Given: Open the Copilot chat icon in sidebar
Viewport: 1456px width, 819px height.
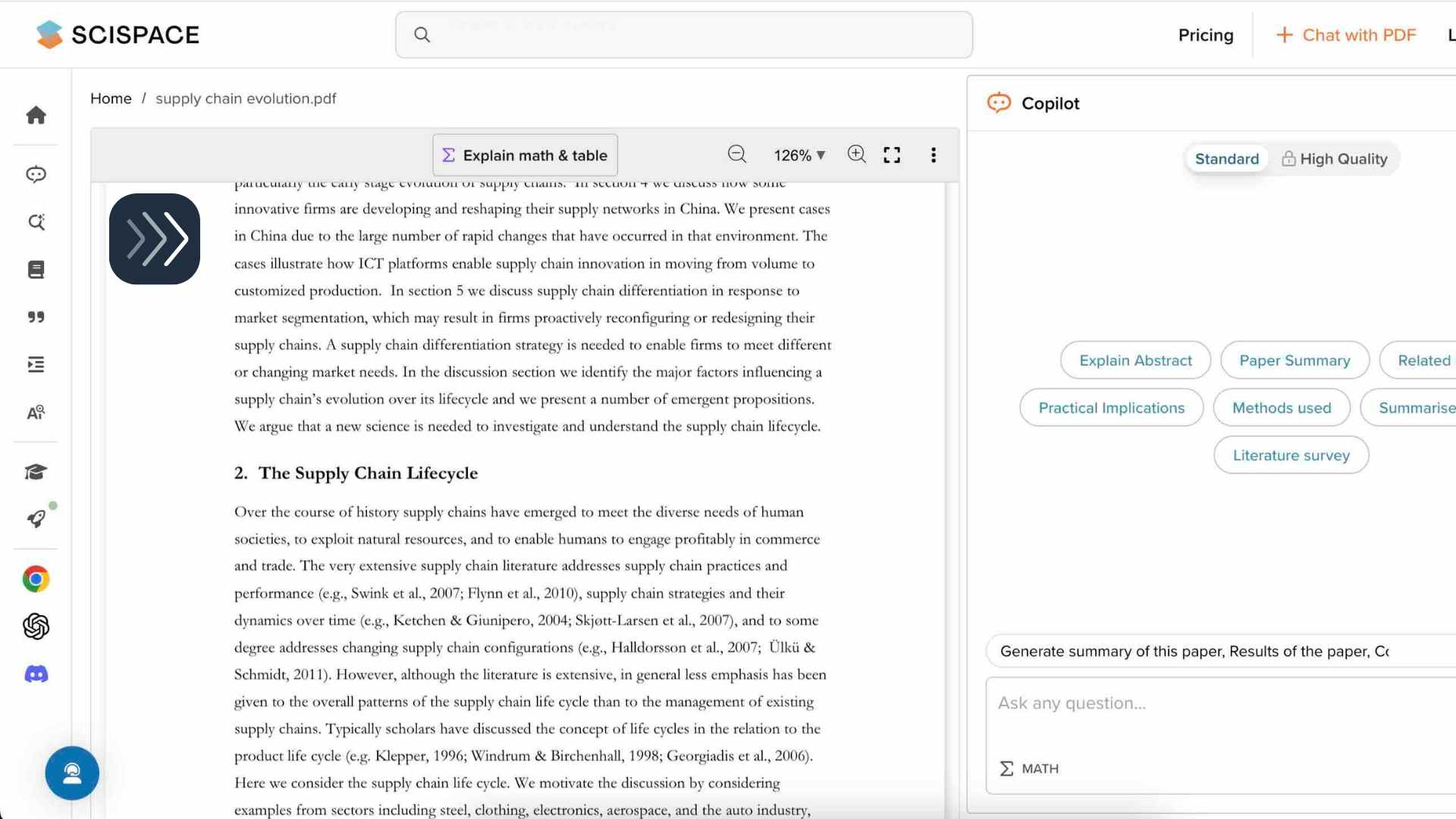Looking at the screenshot, I should 36,174.
